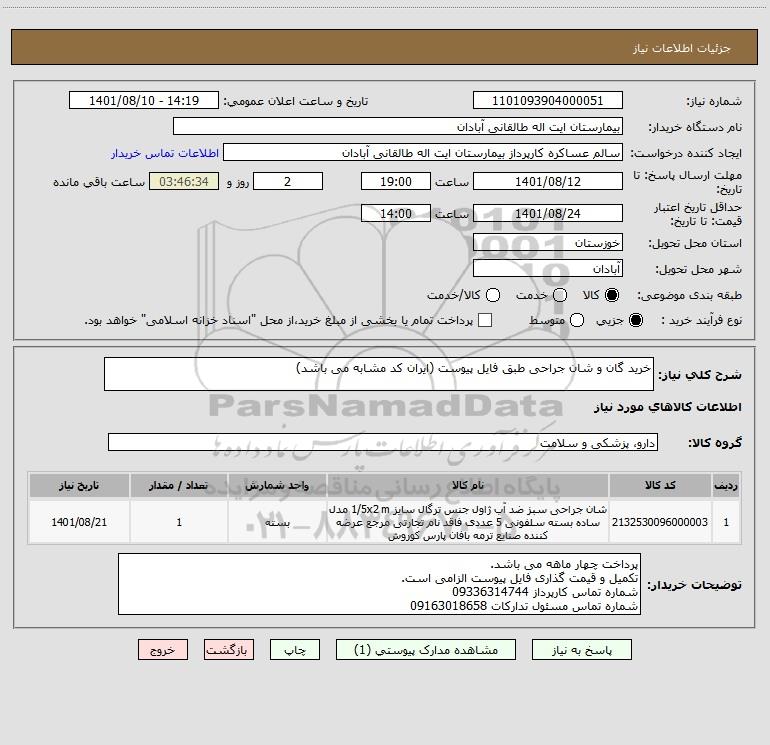Click the تاریخ نیاز column header
Screen dimensions: 770x745
point(79,485)
